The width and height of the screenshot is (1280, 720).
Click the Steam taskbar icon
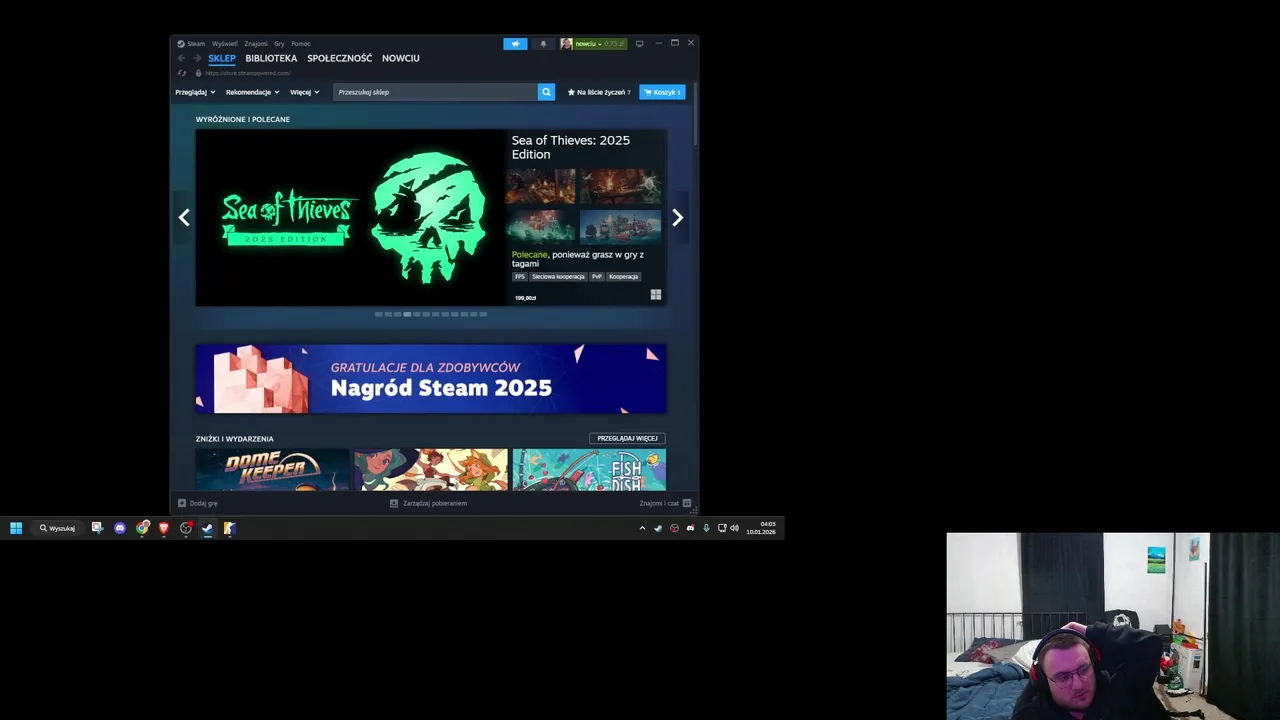click(x=207, y=528)
